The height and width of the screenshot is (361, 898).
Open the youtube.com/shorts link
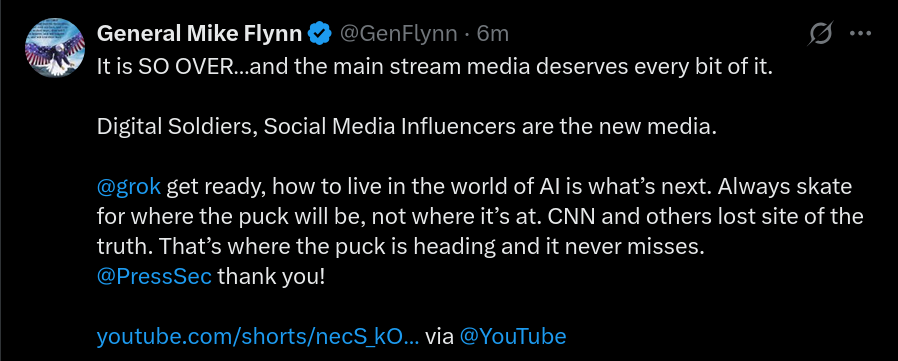click(x=258, y=336)
